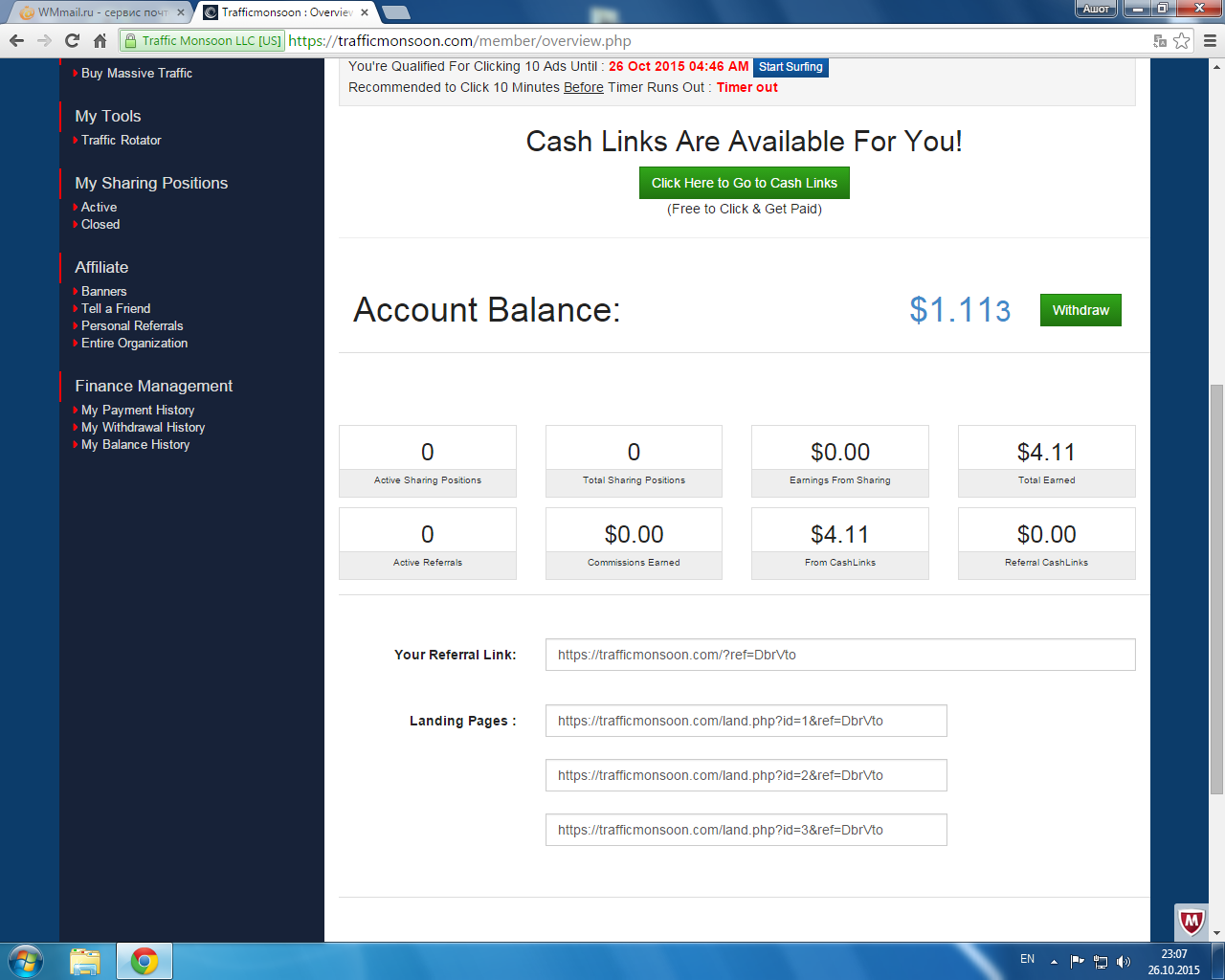View Closed sharing positions link

coord(100,224)
